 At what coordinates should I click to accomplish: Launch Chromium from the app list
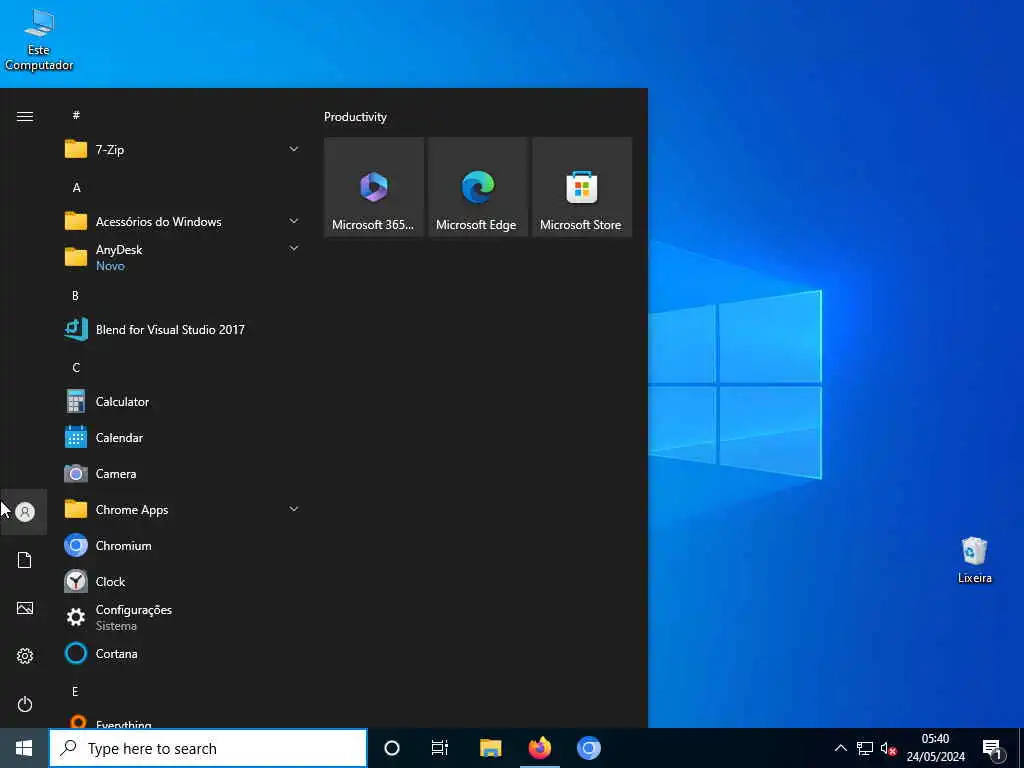coord(183,545)
